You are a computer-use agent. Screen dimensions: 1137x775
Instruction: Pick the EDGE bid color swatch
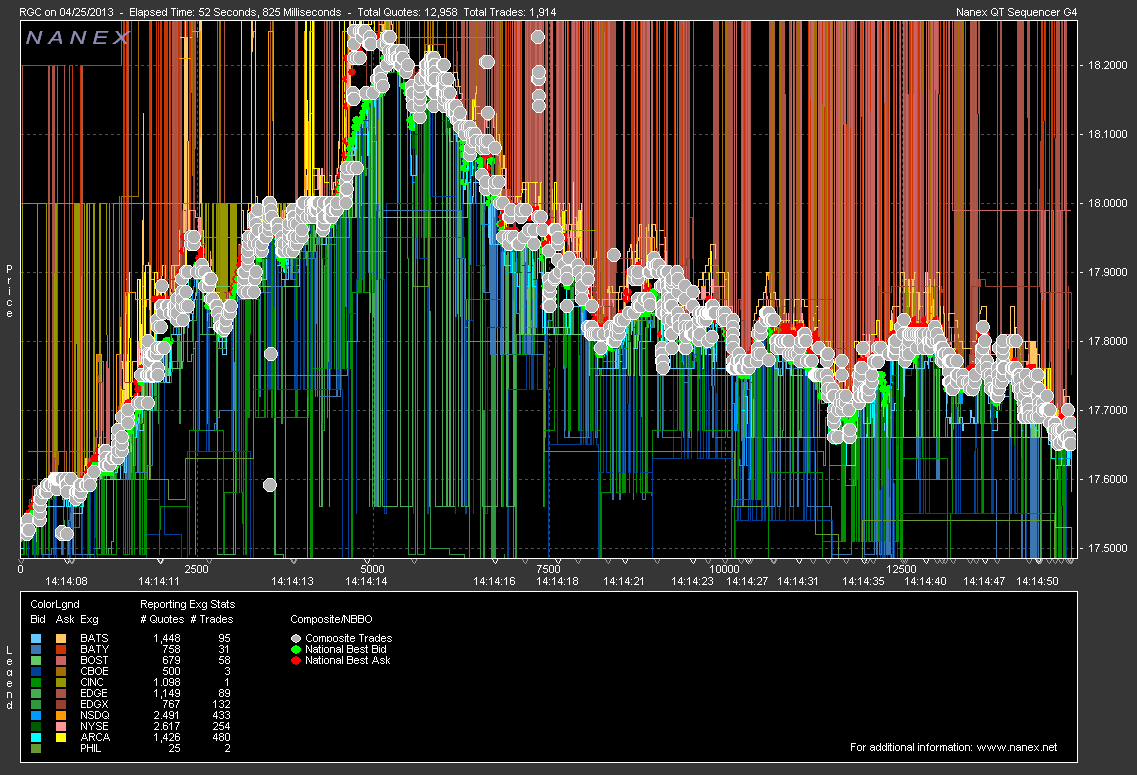pos(36,694)
